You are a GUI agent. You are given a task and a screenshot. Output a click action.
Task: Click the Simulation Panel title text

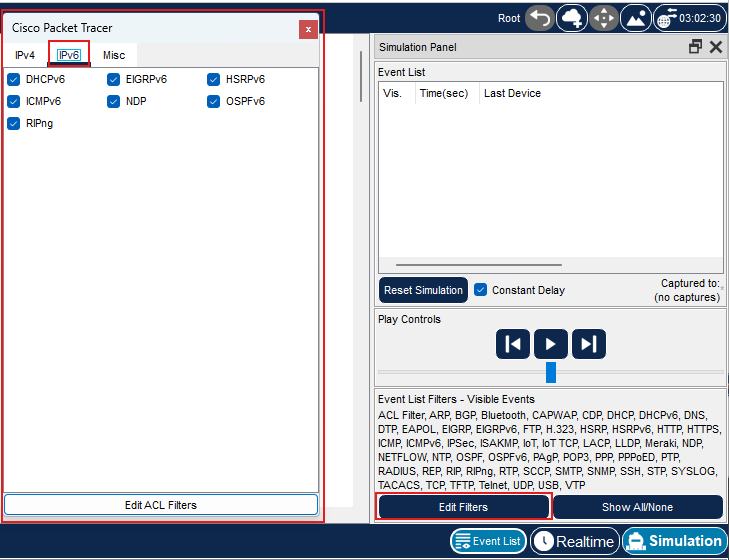tap(418, 47)
